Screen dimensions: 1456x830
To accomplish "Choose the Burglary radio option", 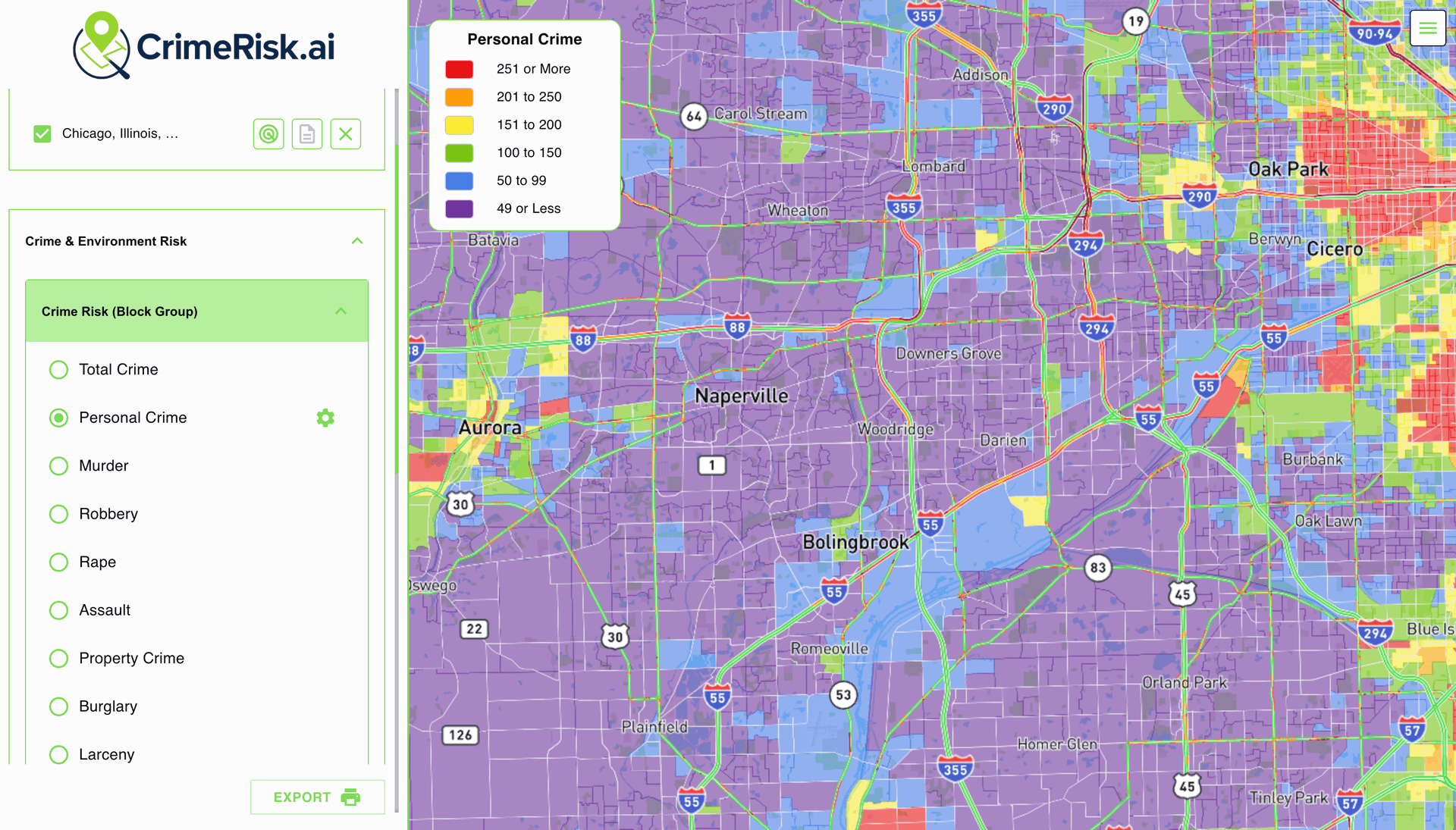I will [x=58, y=706].
